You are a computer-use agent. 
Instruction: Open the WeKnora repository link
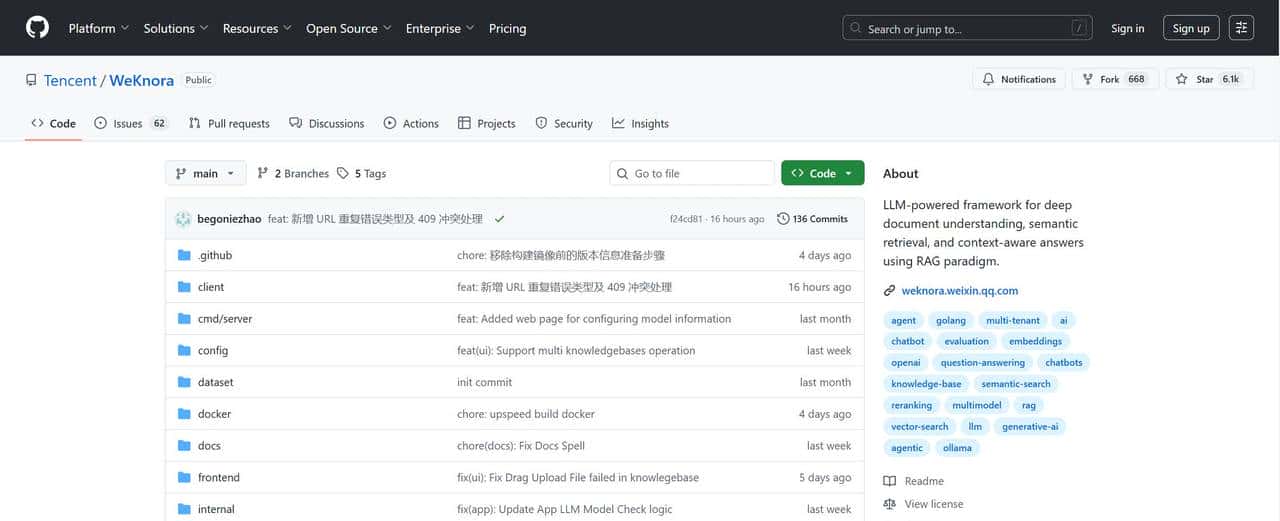pyautogui.click(x=141, y=80)
